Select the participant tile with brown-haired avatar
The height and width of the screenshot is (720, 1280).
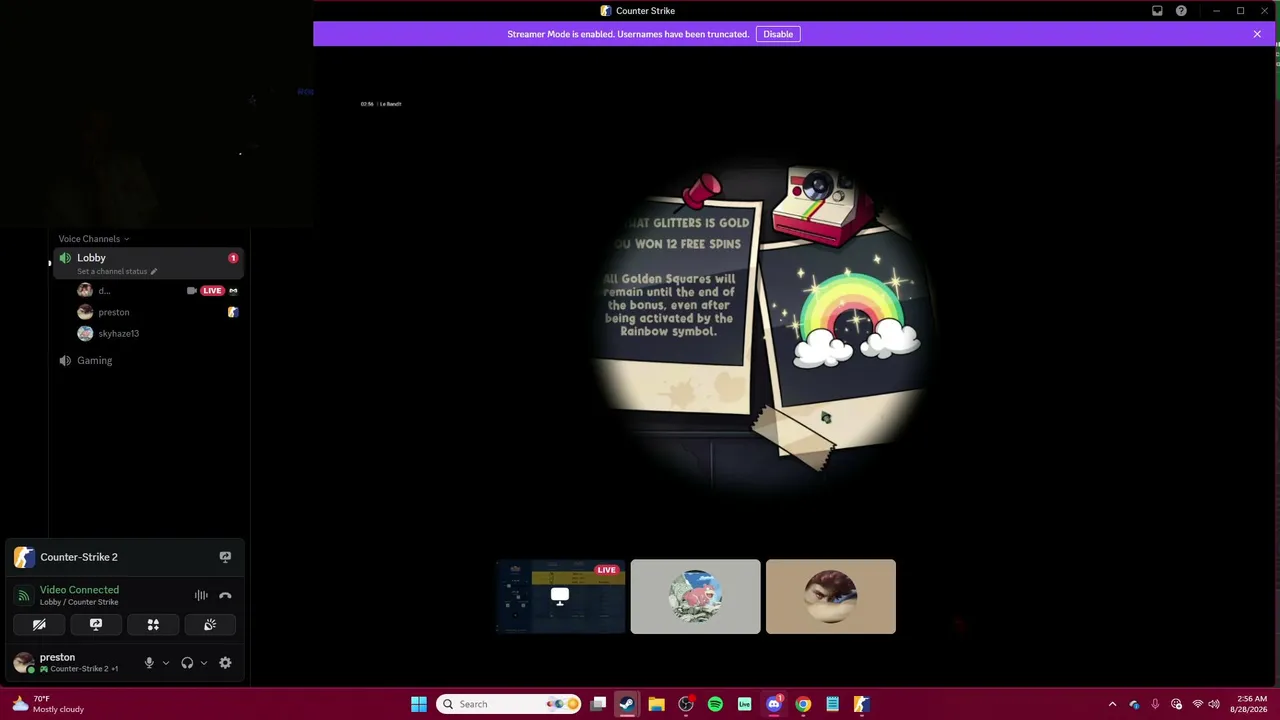831,597
